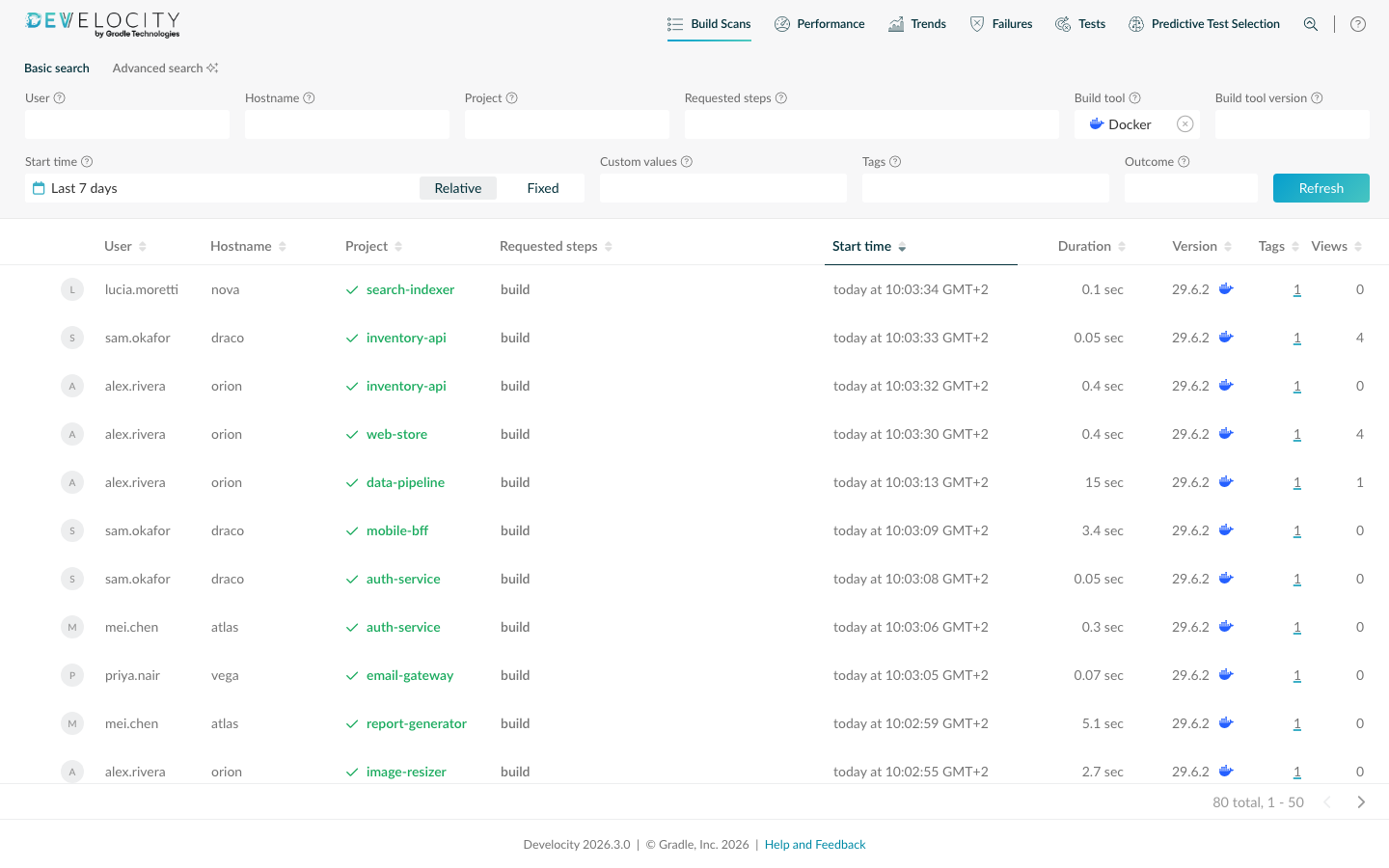Click the Tags filter help icon

click(895, 162)
